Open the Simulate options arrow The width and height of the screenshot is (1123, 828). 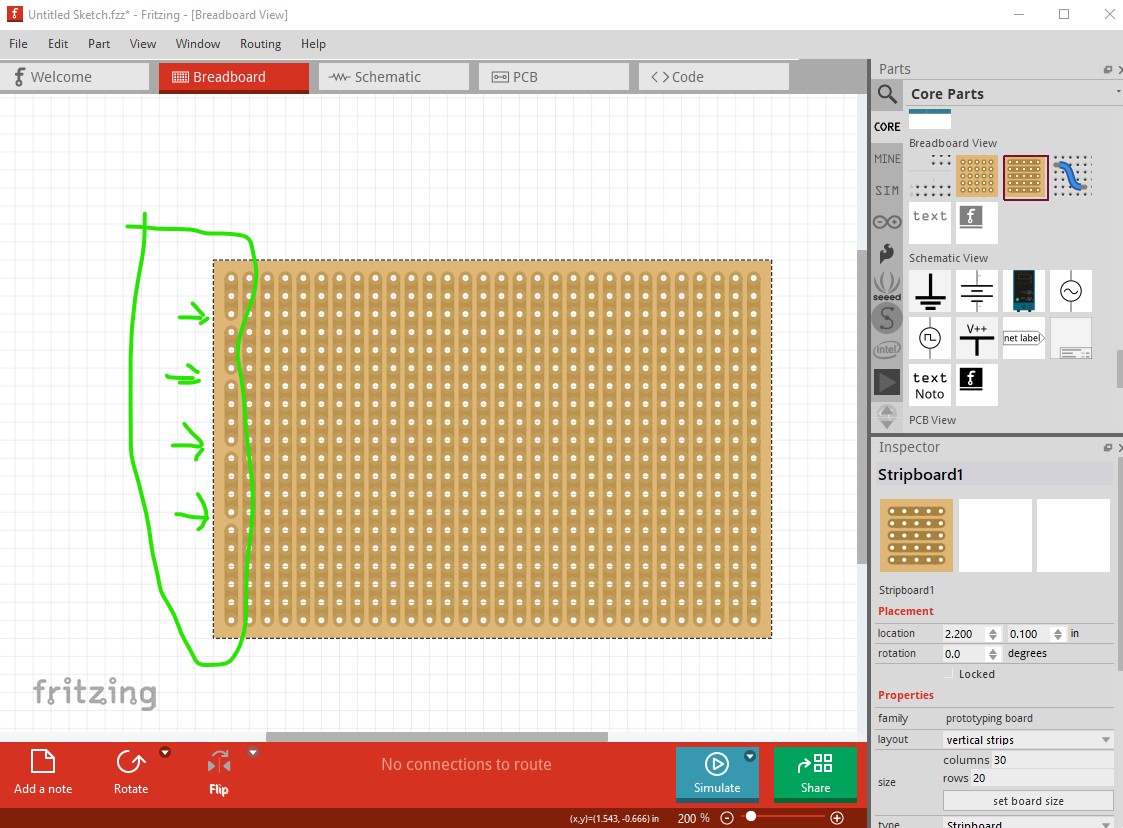point(750,756)
